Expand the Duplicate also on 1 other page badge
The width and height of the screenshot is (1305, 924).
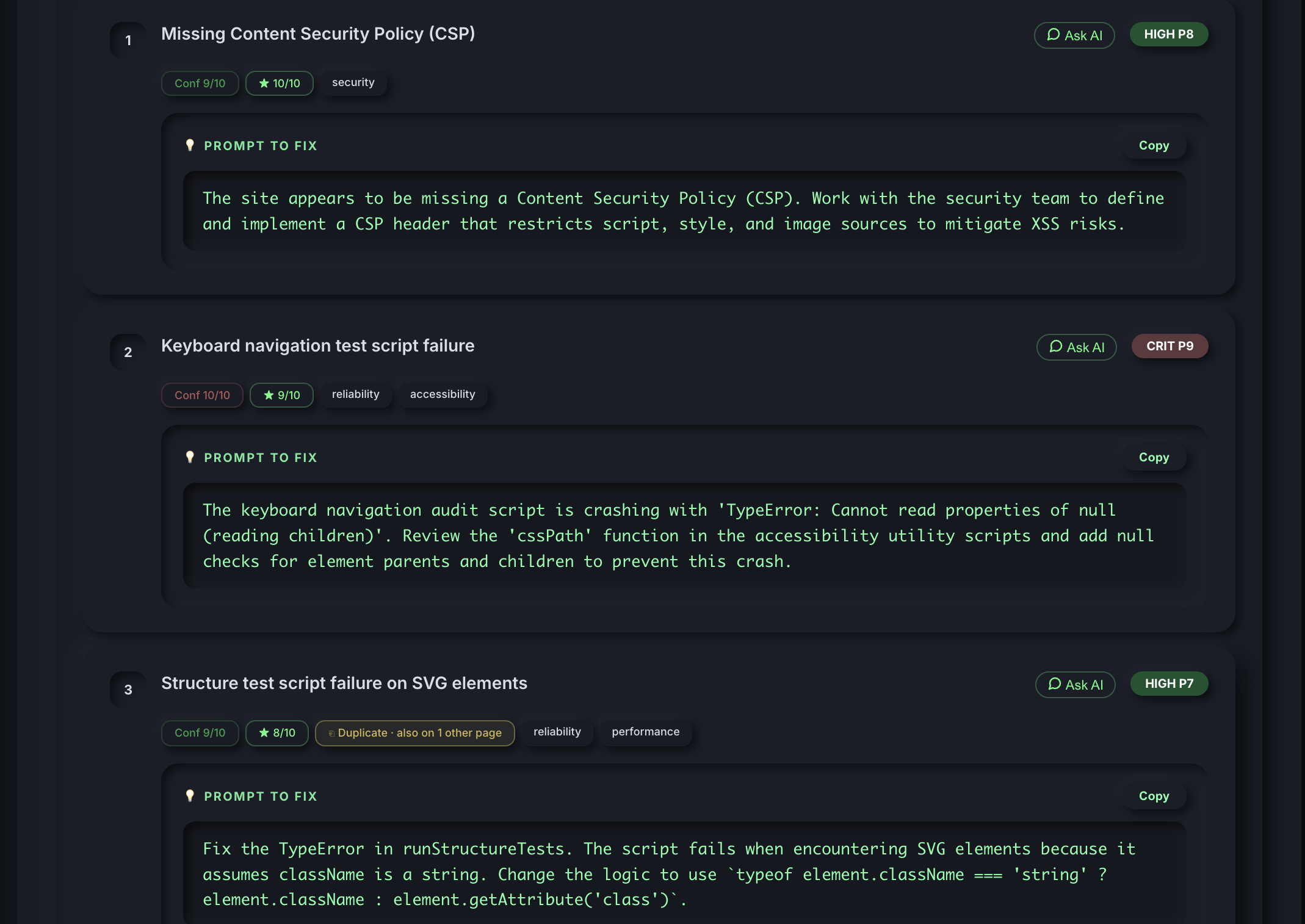tap(414, 732)
